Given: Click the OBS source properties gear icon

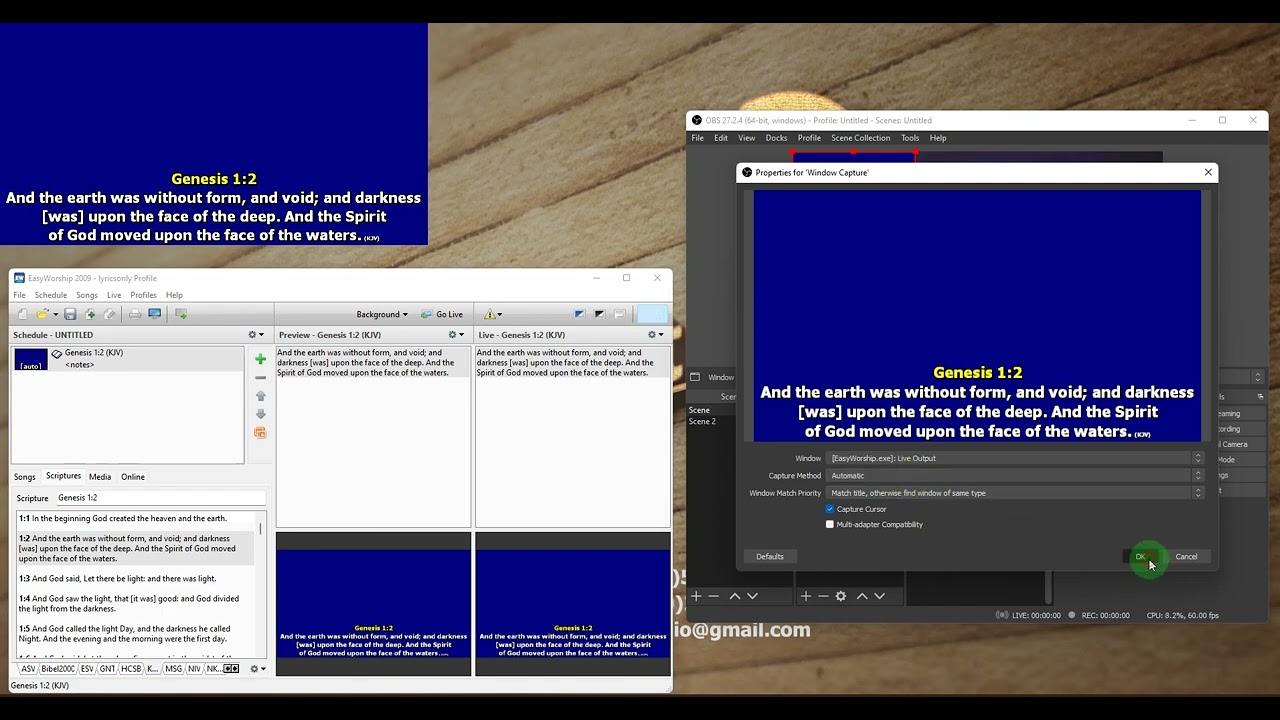Looking at the screenshot, I should 841,596.
